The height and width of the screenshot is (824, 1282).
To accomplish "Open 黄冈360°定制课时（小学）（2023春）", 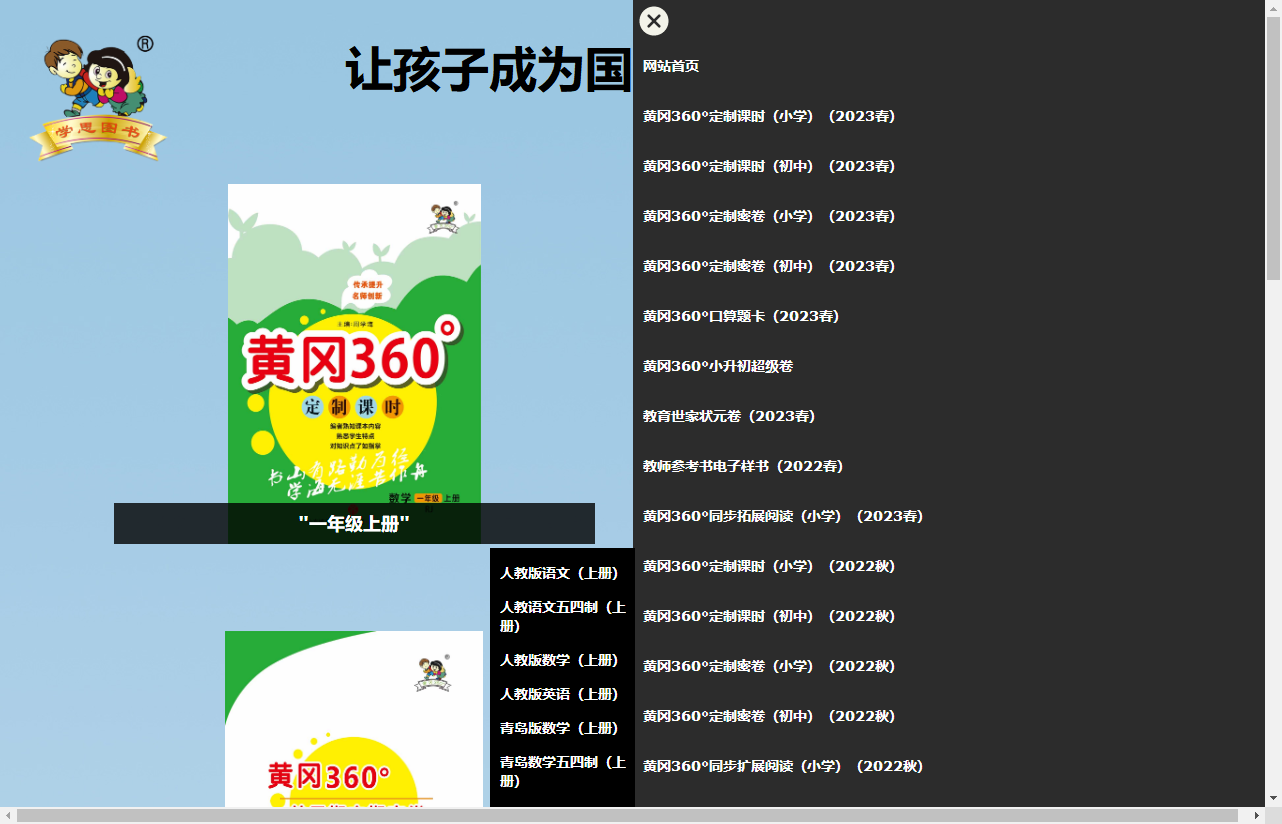I will coord(769,116).
